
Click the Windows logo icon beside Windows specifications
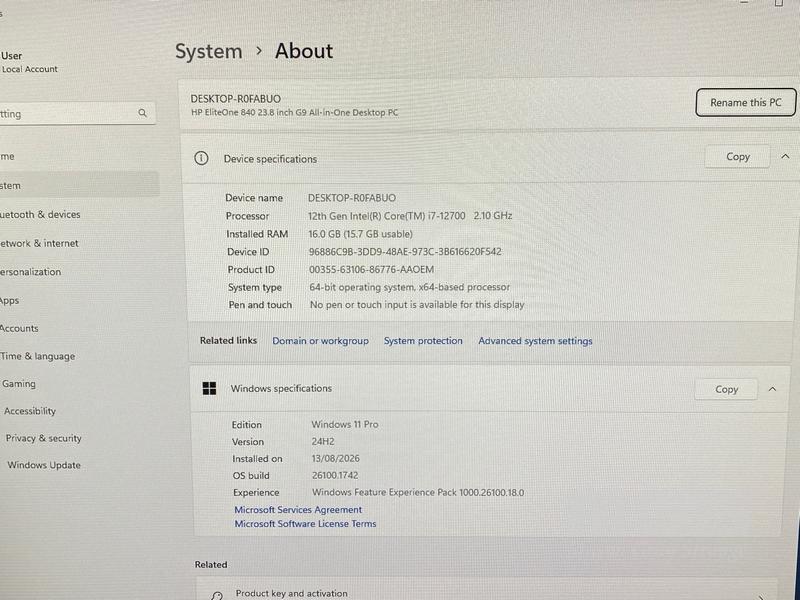209,388
